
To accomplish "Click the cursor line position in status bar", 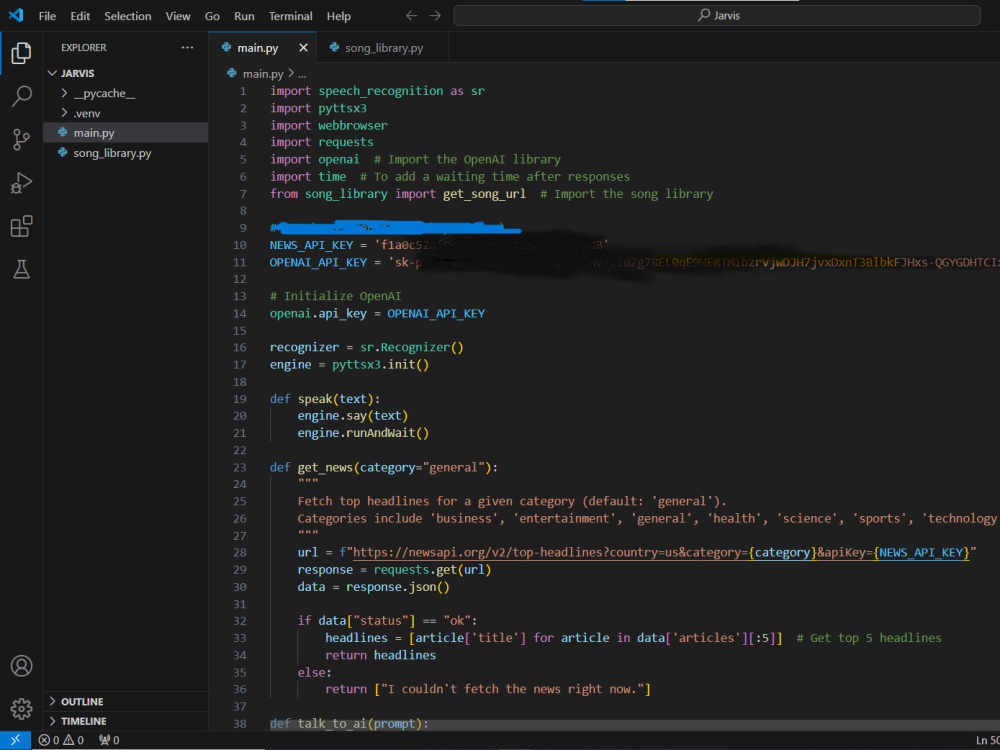I will pyautogui.click(x=987, y=740).
